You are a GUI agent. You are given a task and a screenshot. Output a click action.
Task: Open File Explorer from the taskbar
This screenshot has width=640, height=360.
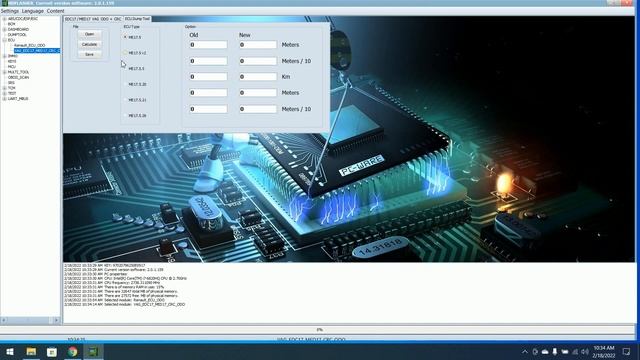coord(31,352)
